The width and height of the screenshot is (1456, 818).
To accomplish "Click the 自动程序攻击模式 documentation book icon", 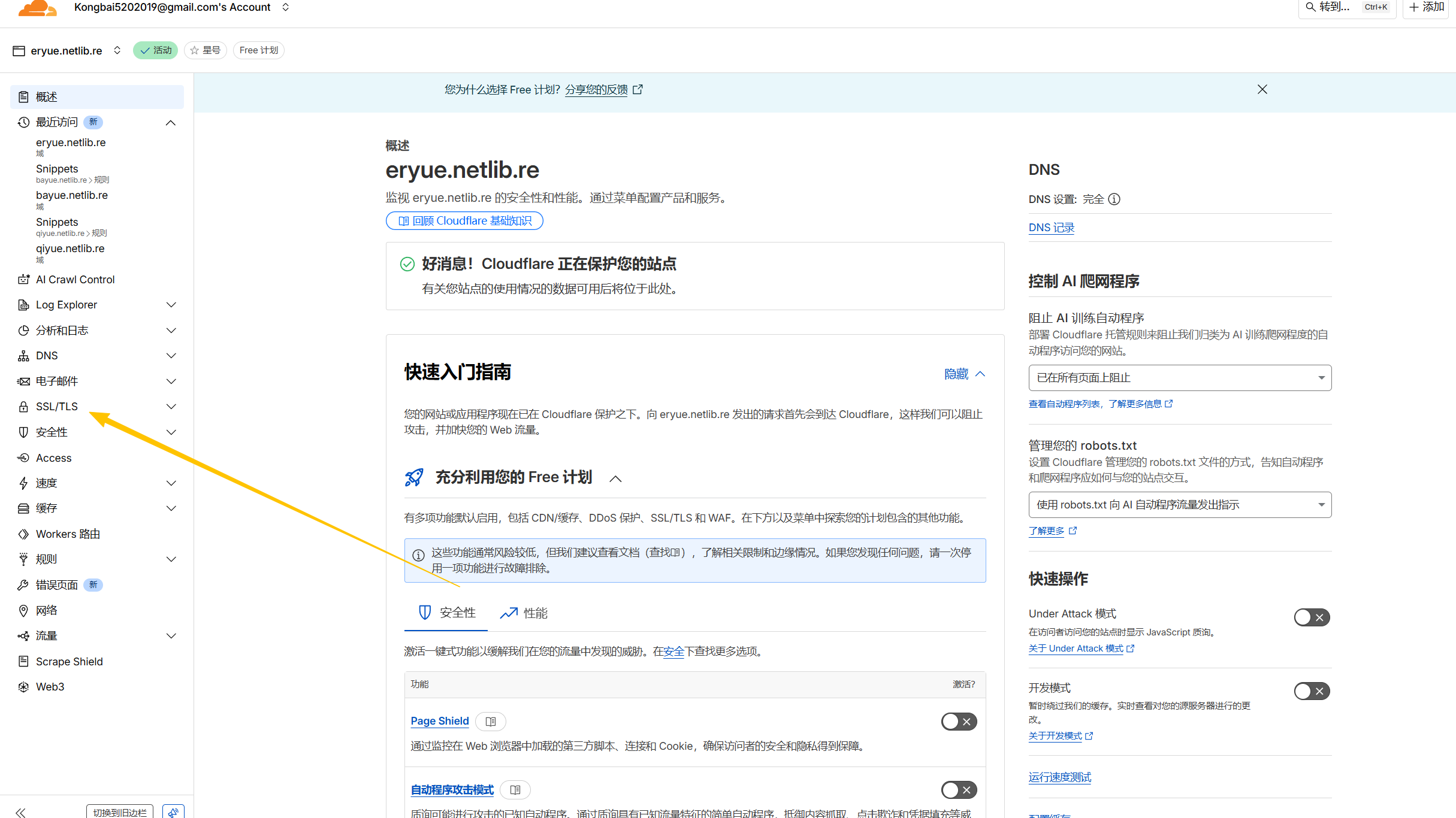I will click(515, 790).
